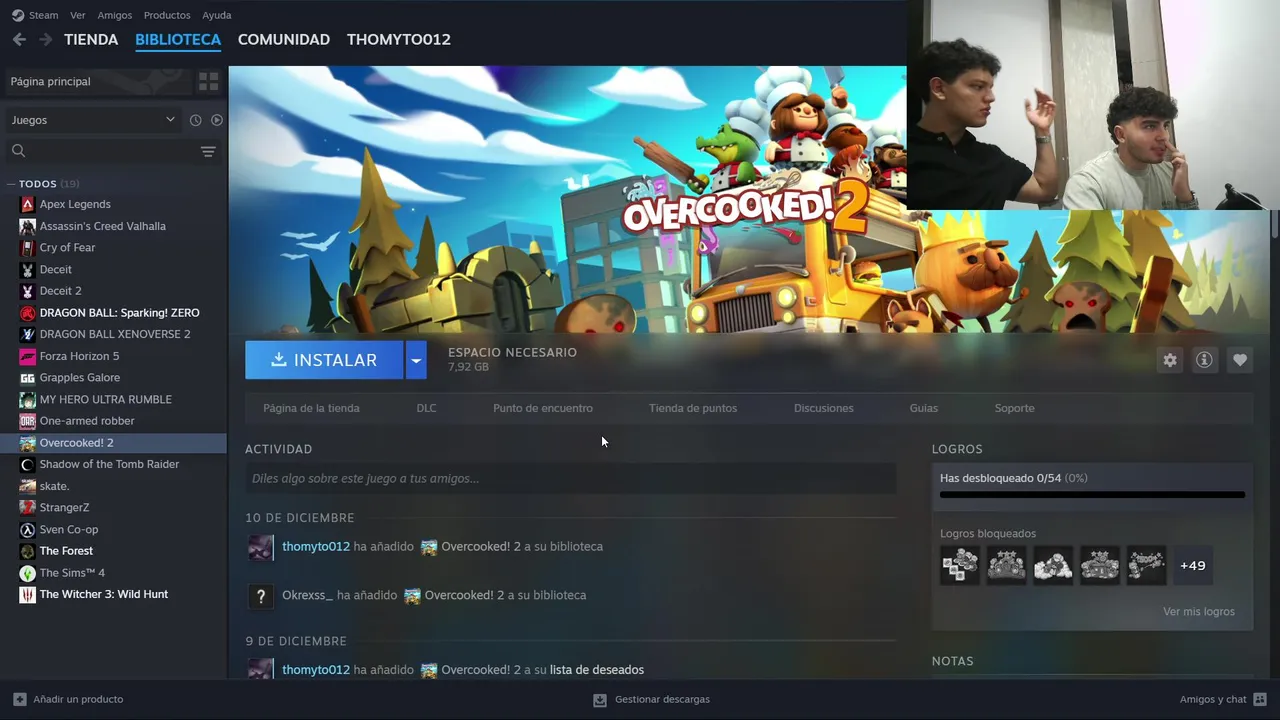Click the INSTALAR button
Image resolution: width=1280 pixels, height=720 pixels.
pyautogui.click(x=324, y=360)
